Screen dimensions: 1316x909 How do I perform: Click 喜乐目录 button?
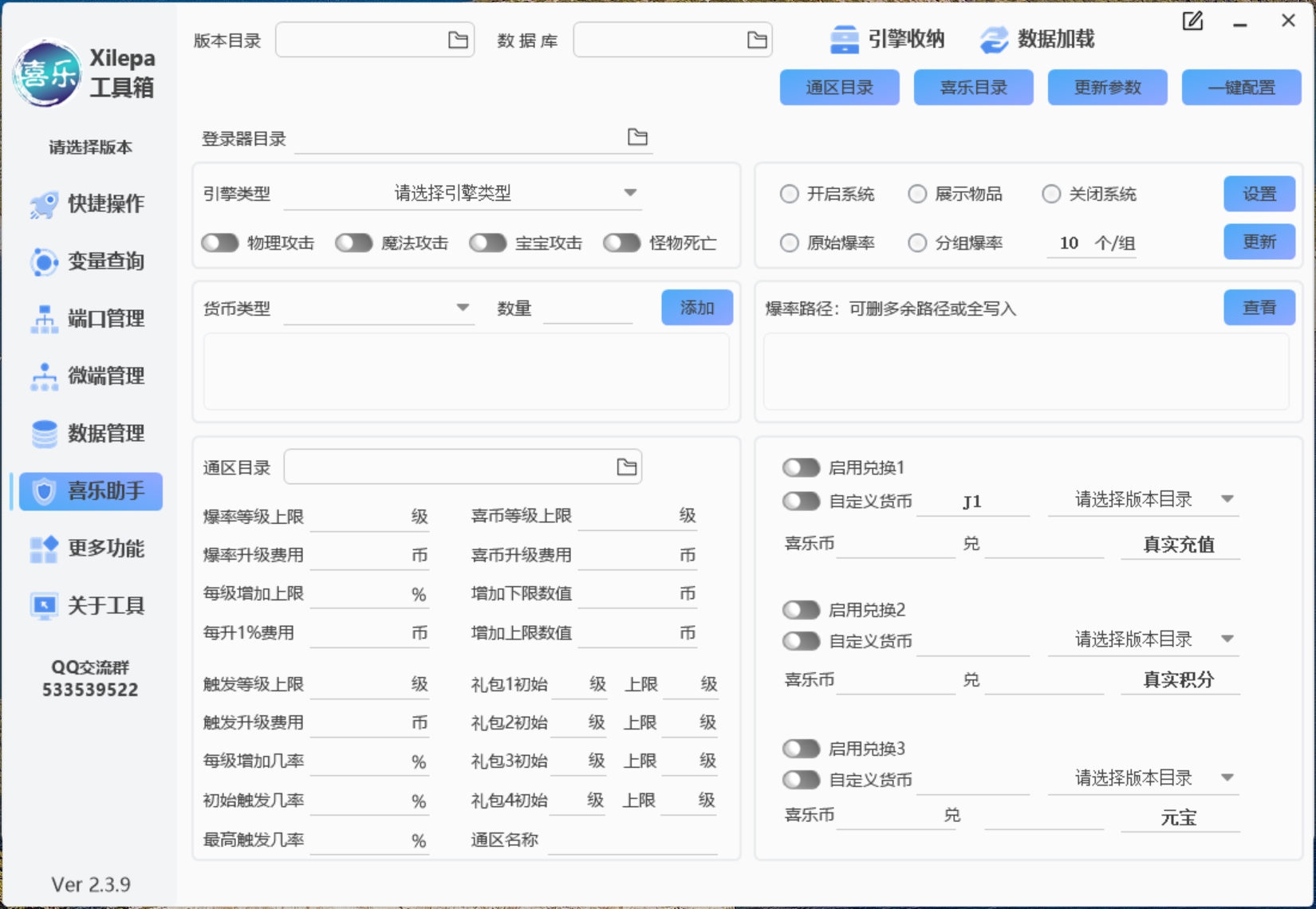(x=974, y=88)
